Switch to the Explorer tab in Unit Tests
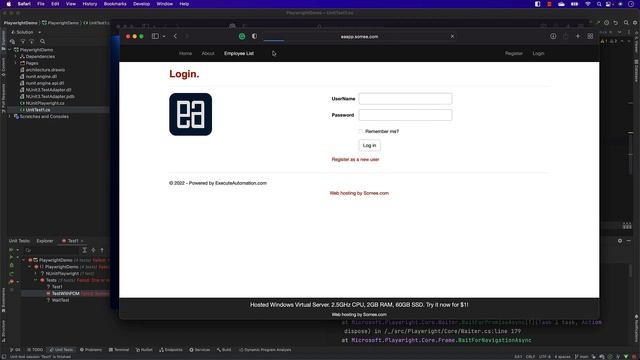 pos(45,241)
